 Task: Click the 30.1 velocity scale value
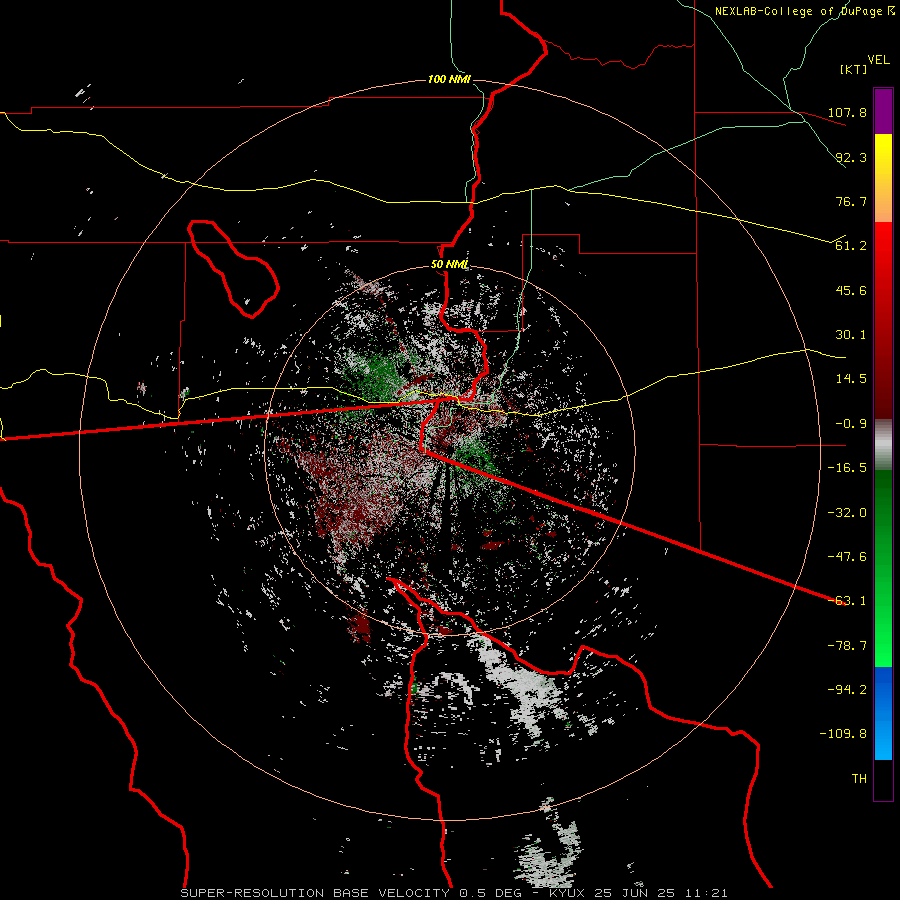tap(851, 335)
